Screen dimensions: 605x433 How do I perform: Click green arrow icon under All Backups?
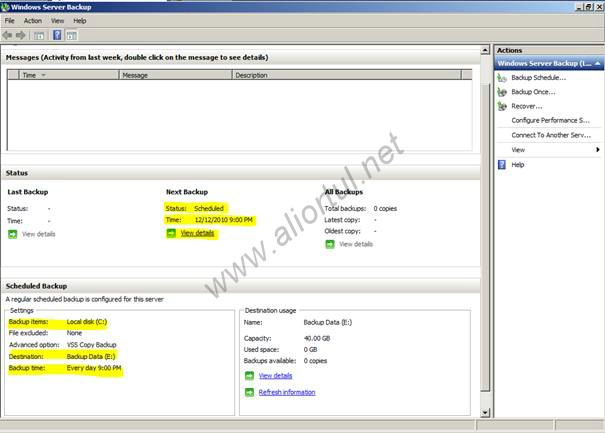click(x=330, y=244)
